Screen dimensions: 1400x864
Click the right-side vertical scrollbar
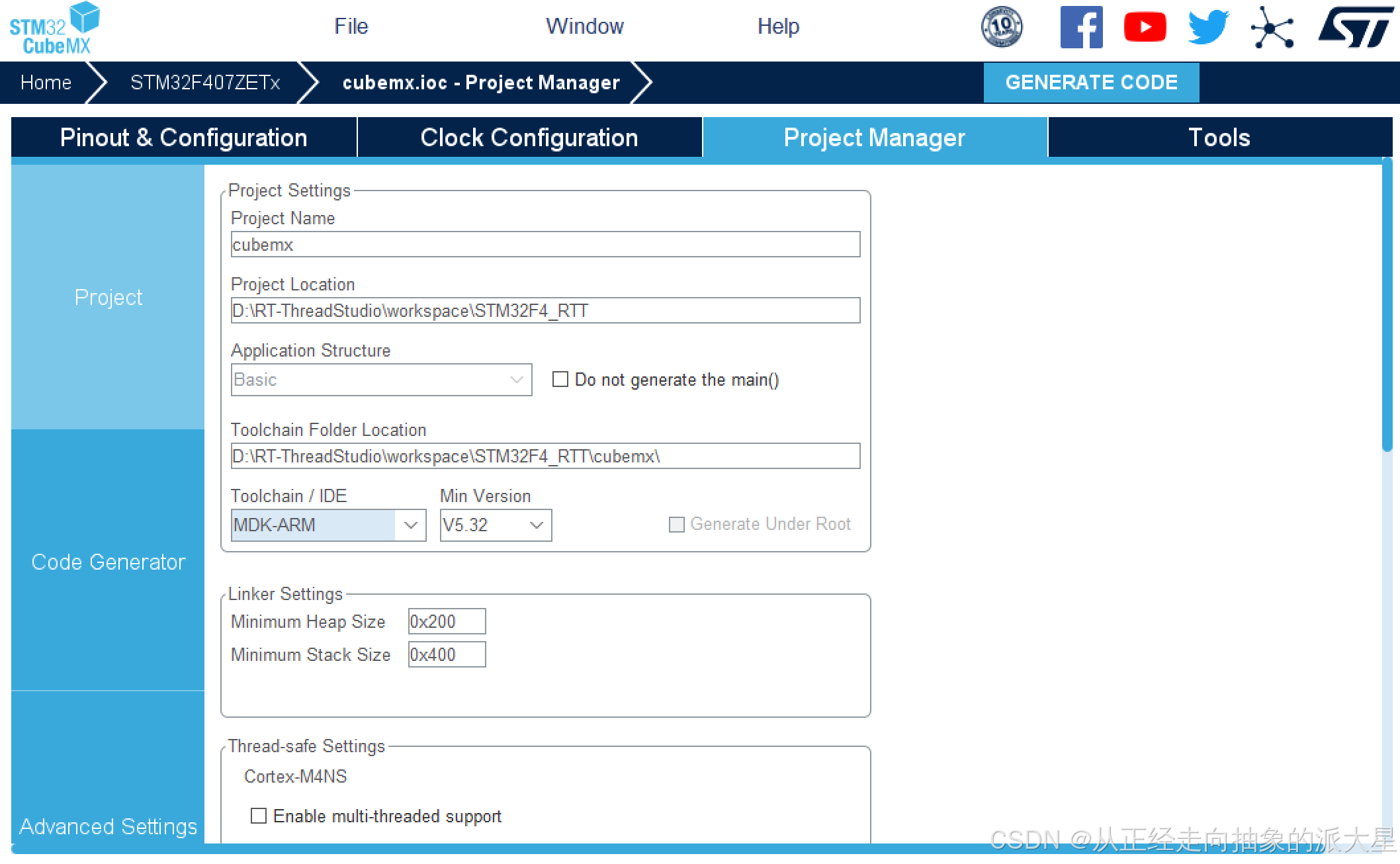(x=1387, y=304)
